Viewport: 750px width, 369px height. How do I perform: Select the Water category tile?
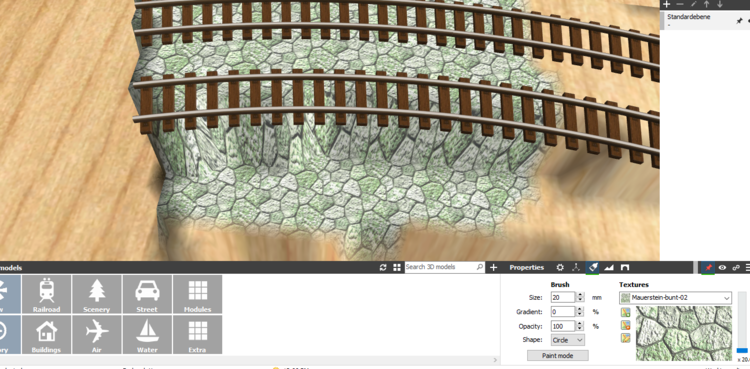[147, 335]
